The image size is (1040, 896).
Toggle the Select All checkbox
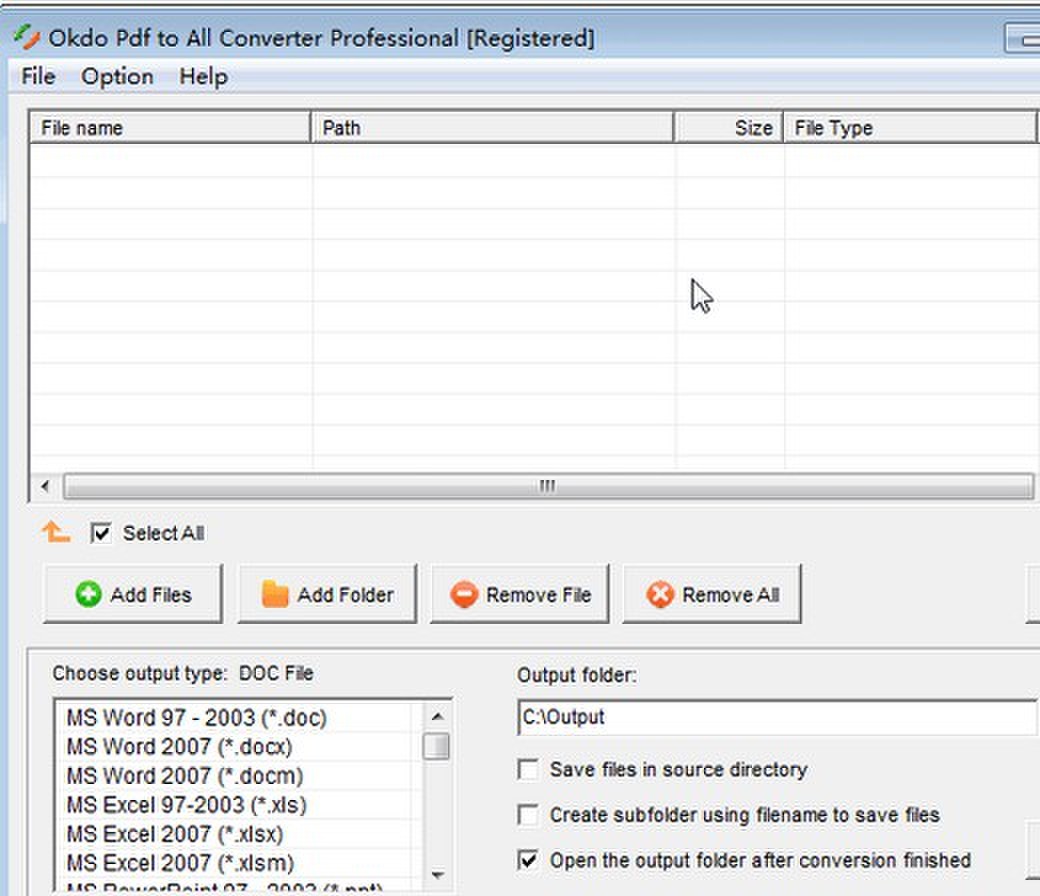101,533
